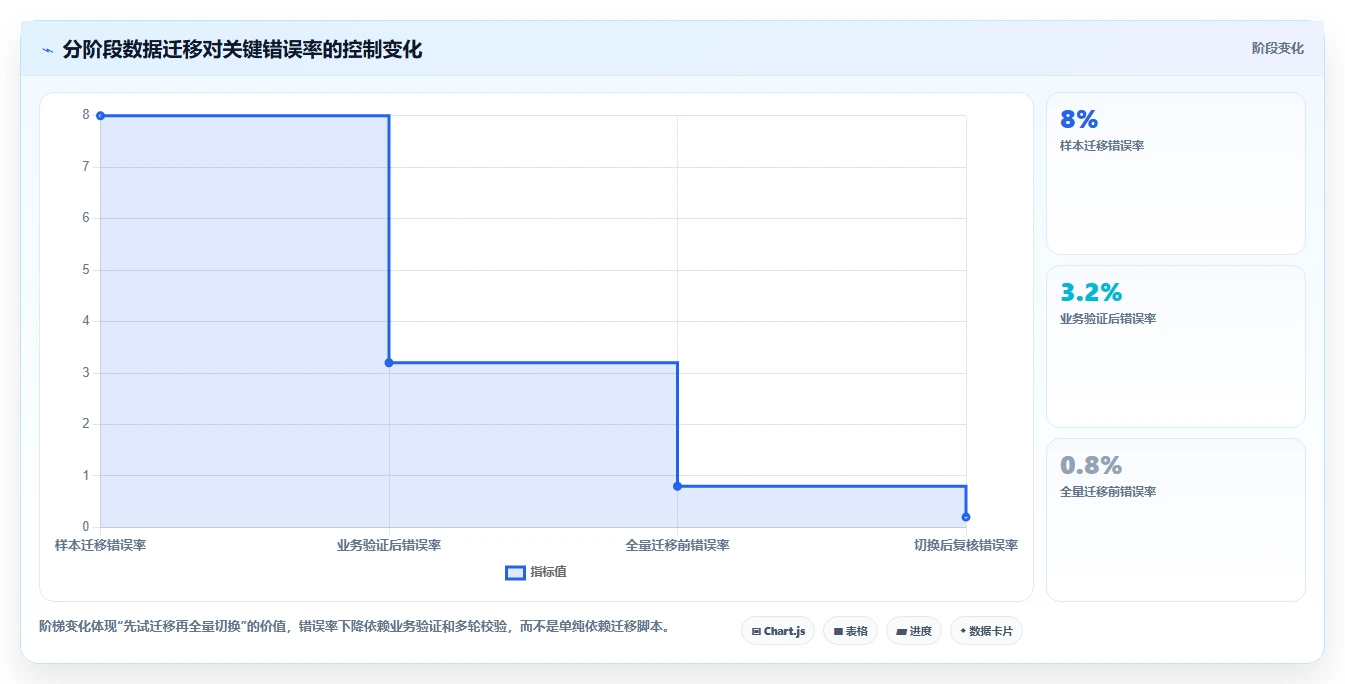
Task: Toggle the 指标值 legend item
Action: (536, 572)
